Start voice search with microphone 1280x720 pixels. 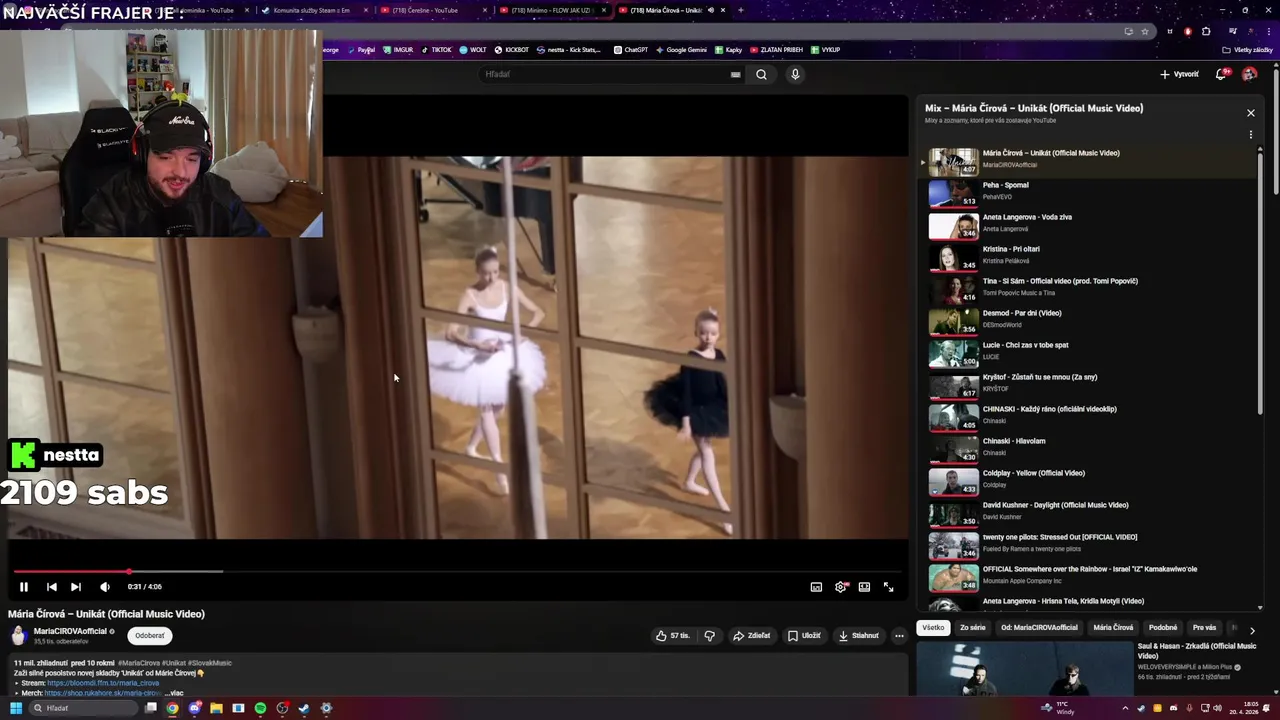click(x=795, y=74)
